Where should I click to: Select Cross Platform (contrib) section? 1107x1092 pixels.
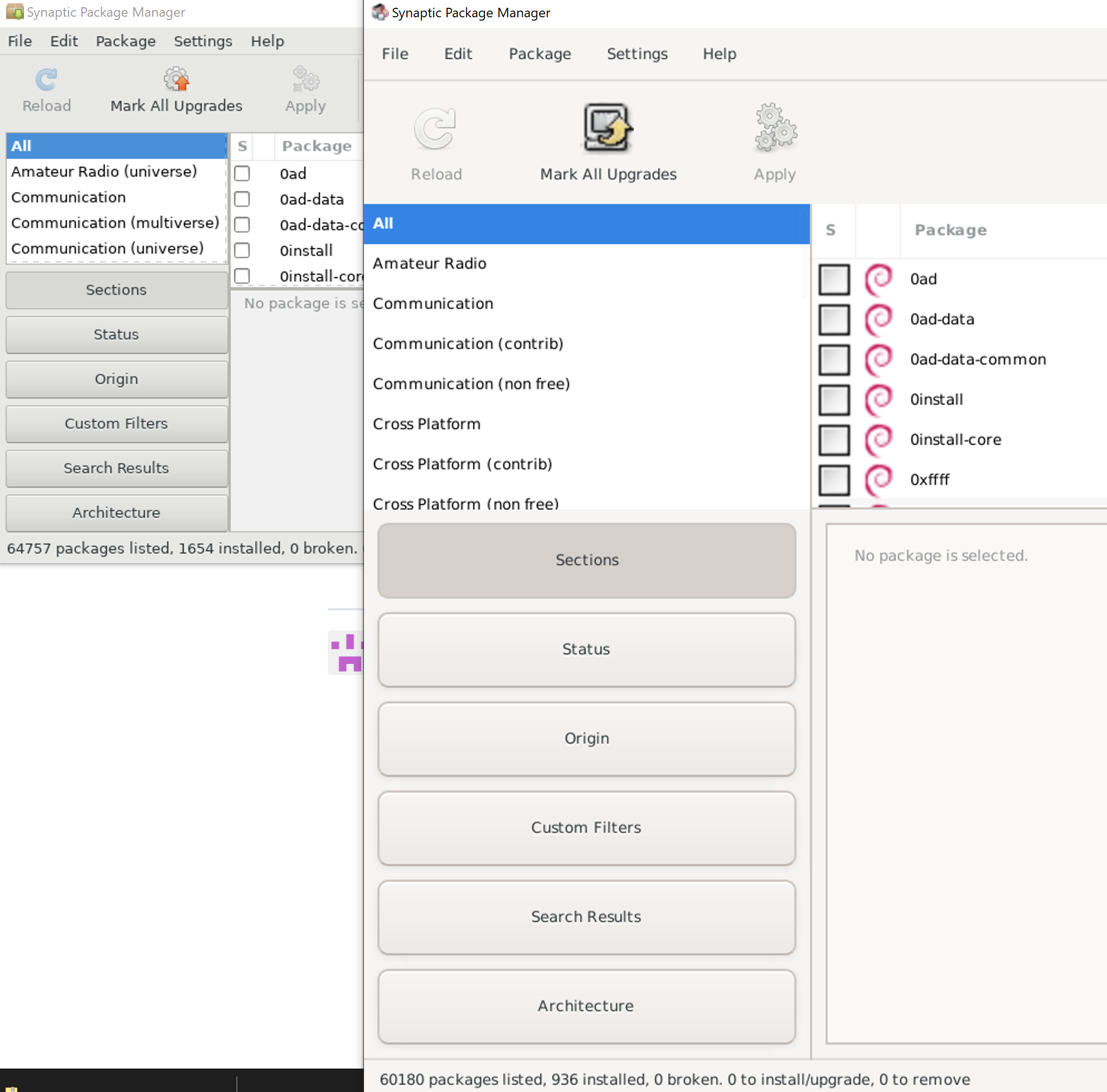(463, 463)
